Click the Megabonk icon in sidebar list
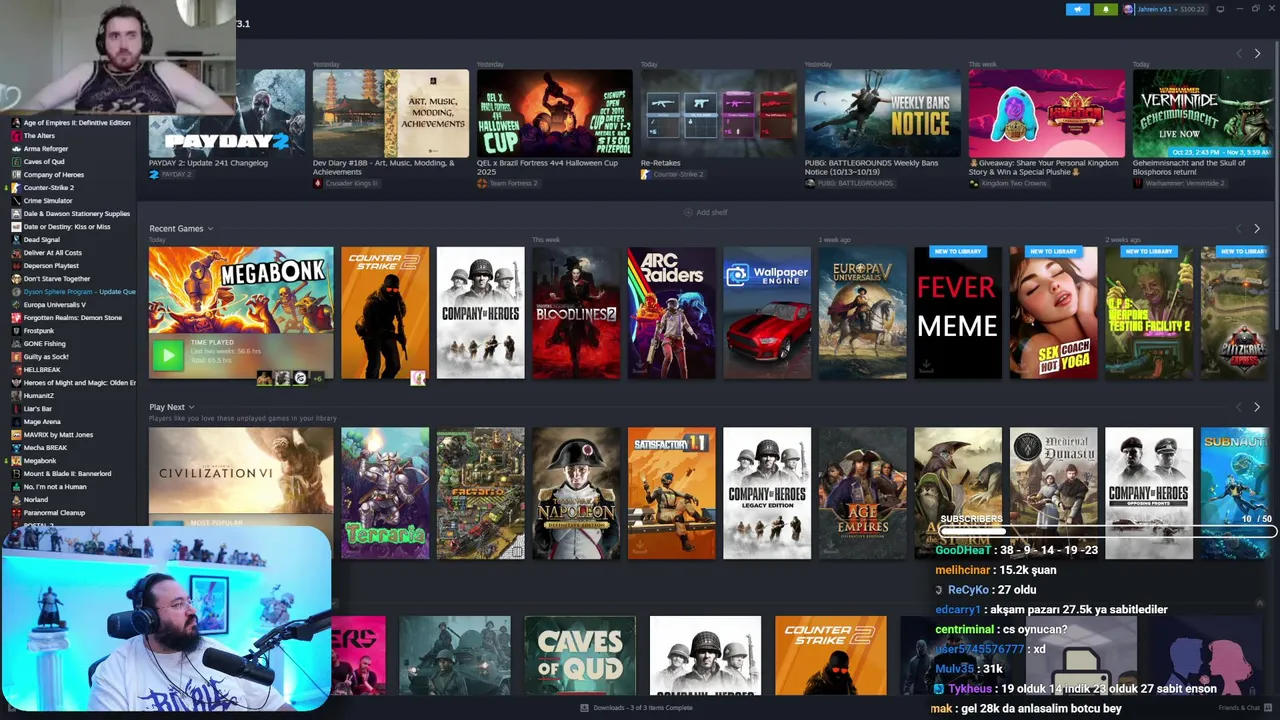Screen dimensions: 1280x720 16,461
